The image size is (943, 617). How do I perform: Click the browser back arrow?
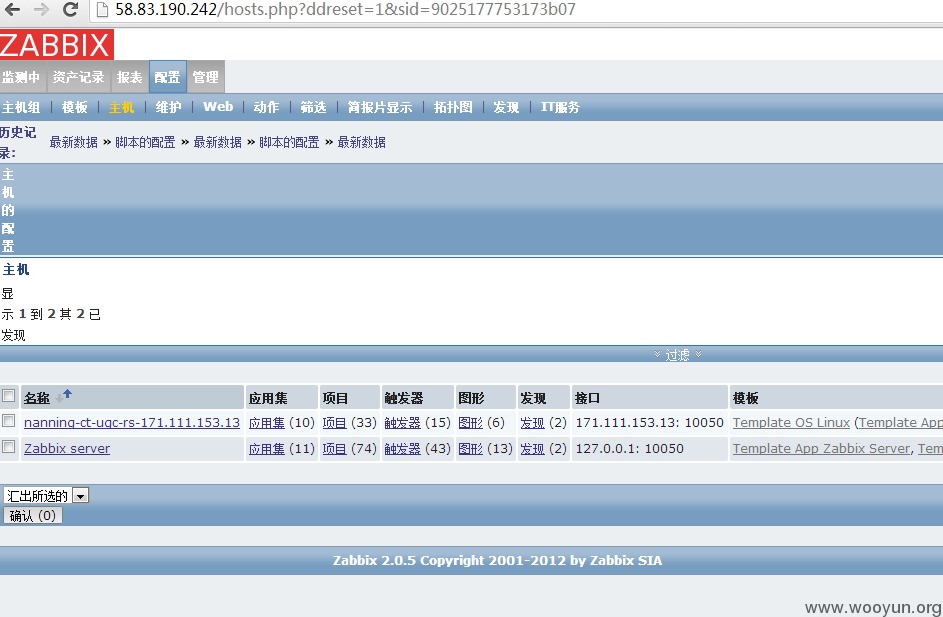pos(12,10)
